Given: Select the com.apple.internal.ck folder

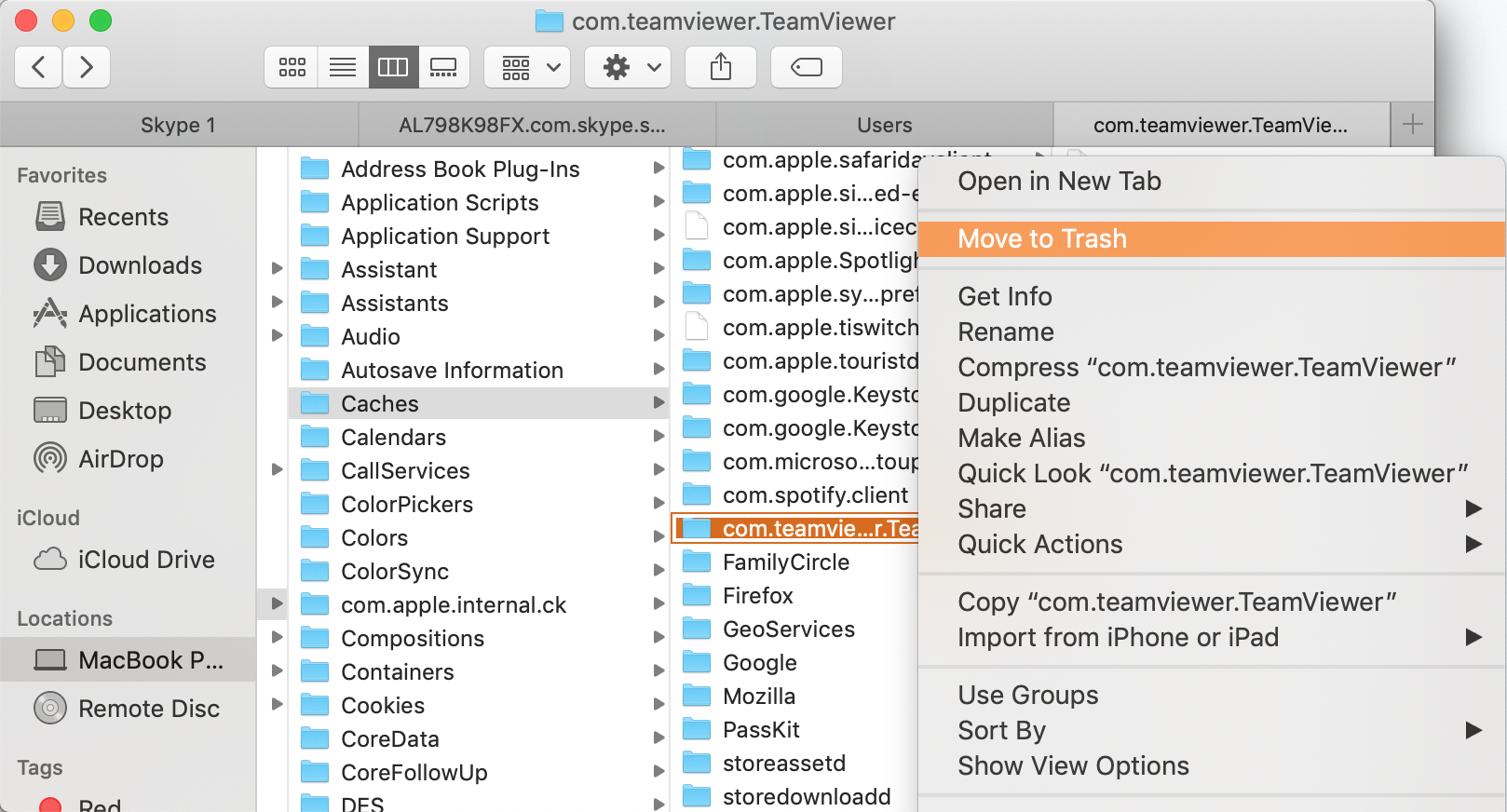Looking at the screenshot, I should point(479,605).
